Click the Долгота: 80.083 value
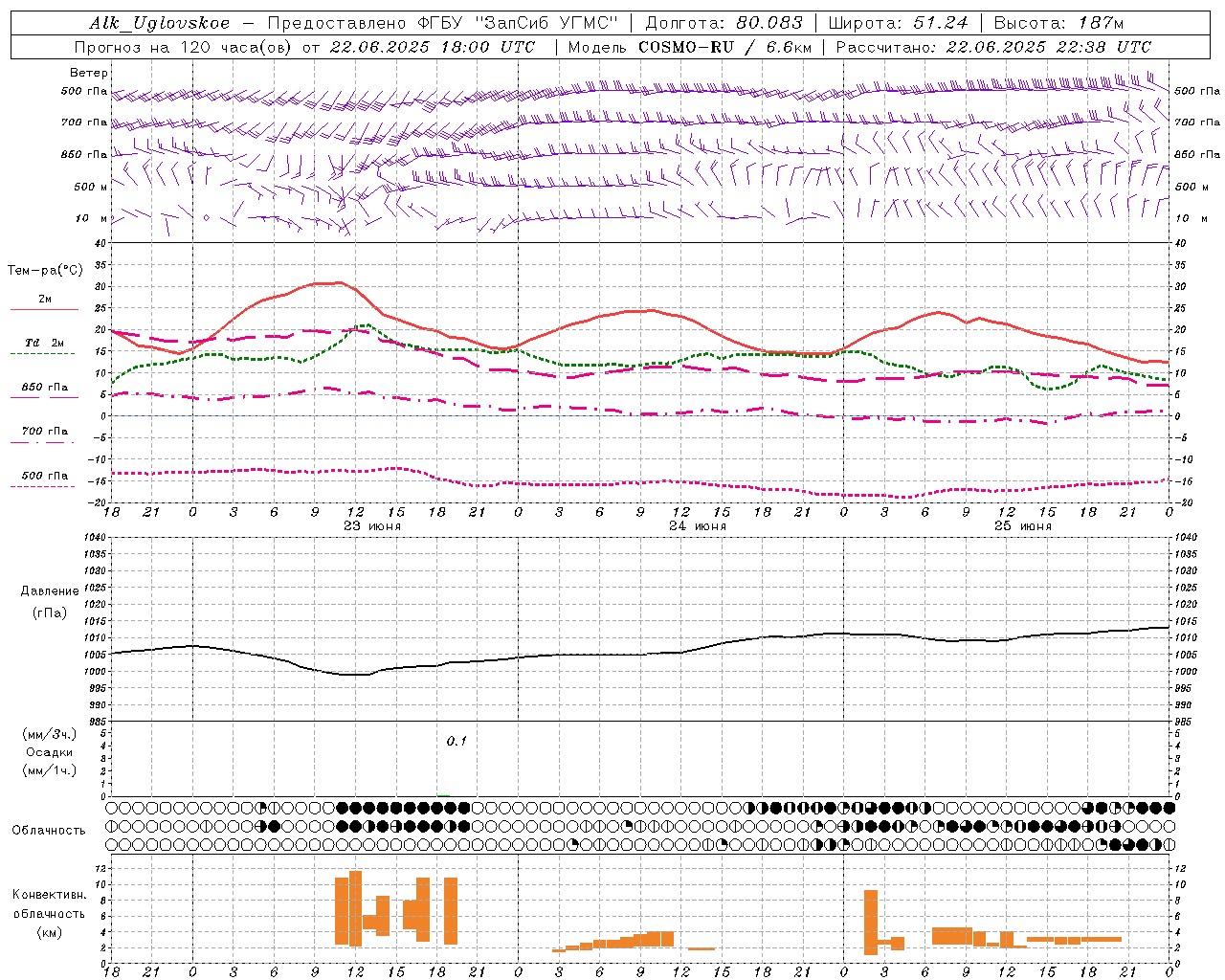 pyautogui.click(x=724, y=23)
